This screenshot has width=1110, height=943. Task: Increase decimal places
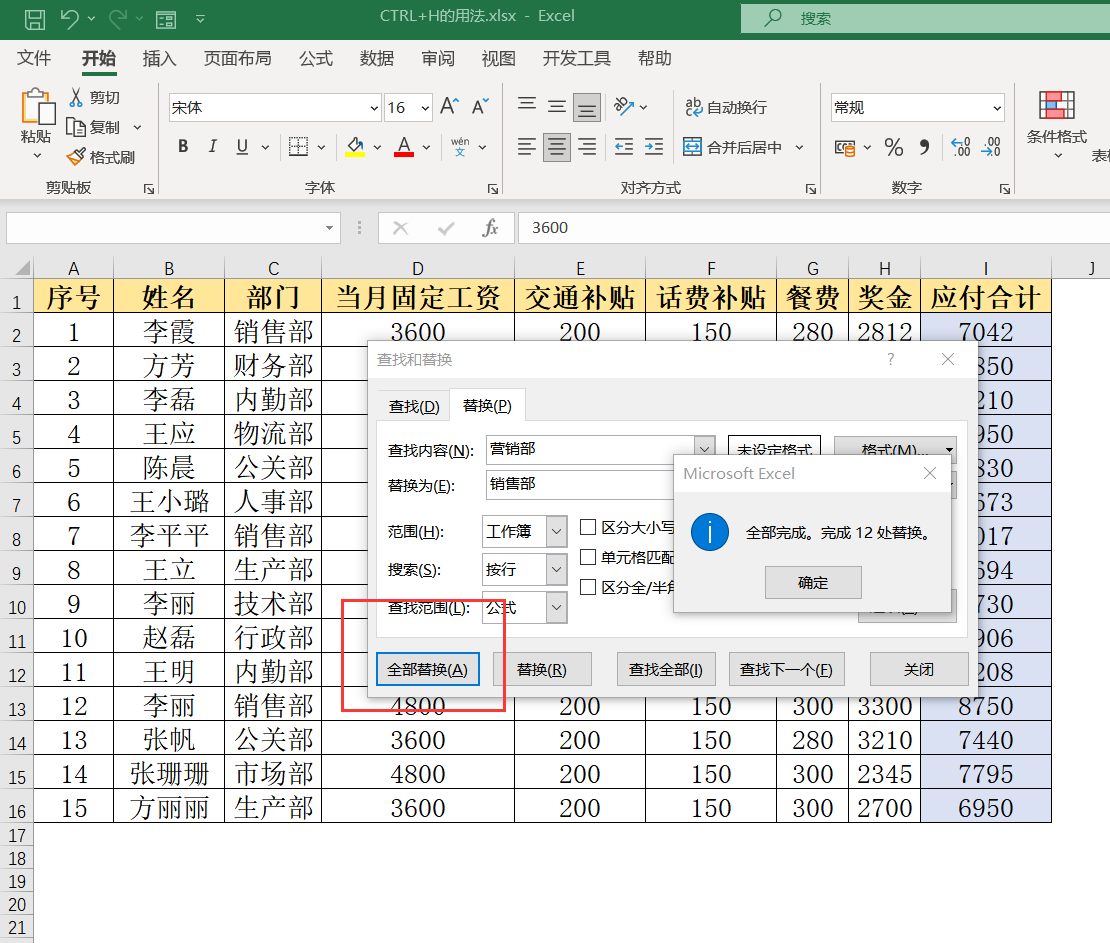click(961, 147)
